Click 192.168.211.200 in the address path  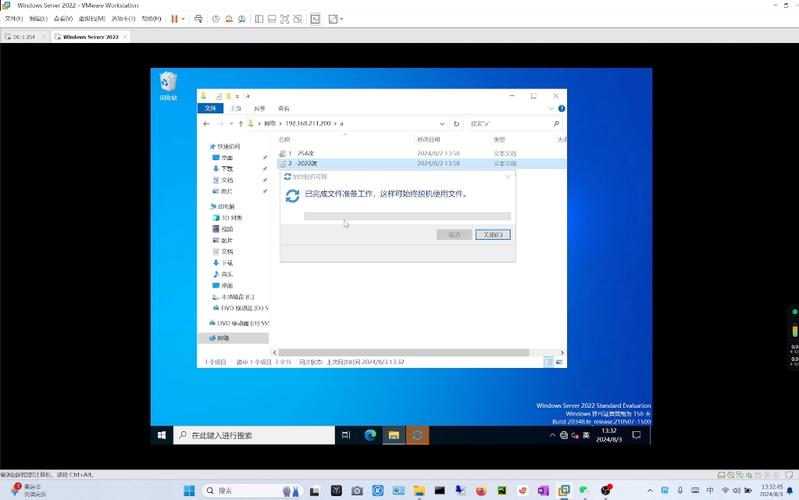(308, 123)
